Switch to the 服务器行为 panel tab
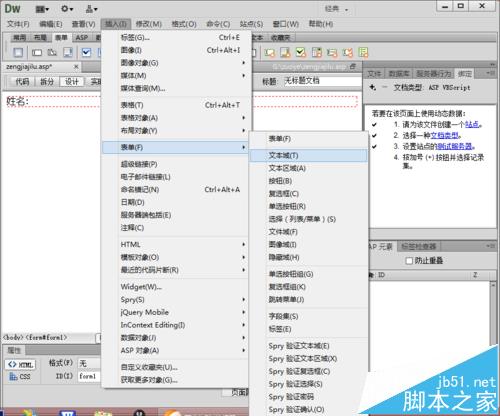 click(x=433, y=74)
